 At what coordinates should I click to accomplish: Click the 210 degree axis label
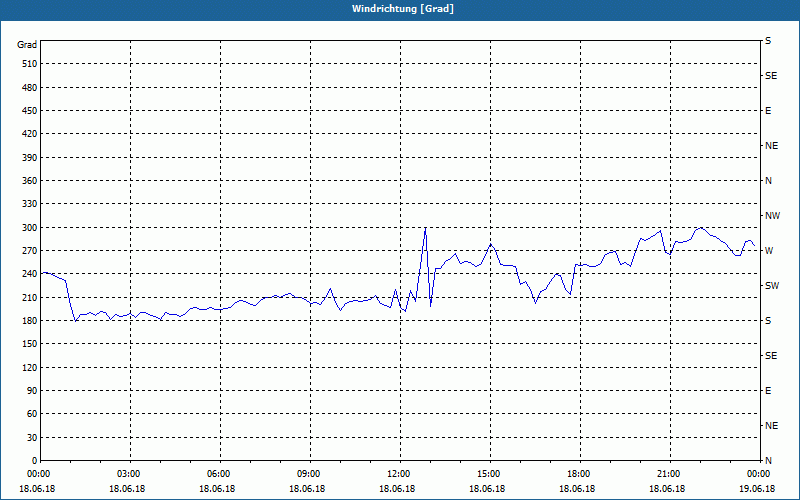click(x=30, y=297)
